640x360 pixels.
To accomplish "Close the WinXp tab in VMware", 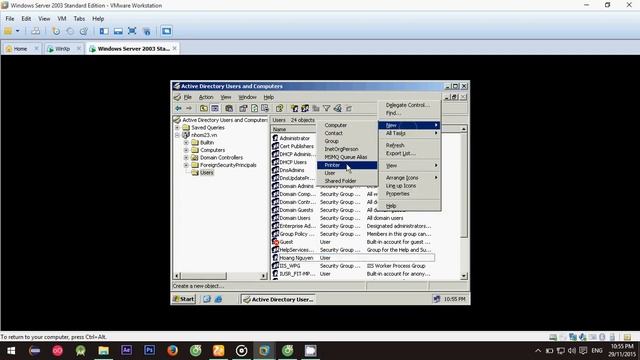I will [79, 48].
